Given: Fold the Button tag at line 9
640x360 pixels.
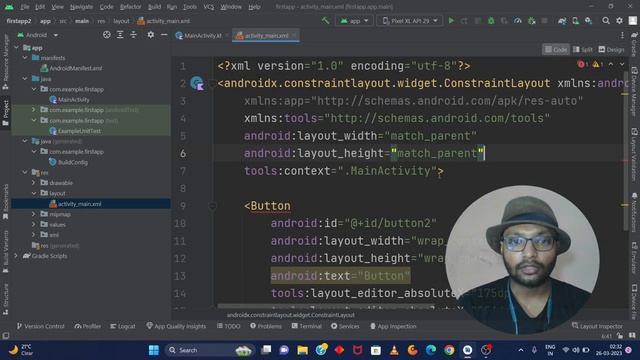Looking at the screenshot, I should point(213,206).
